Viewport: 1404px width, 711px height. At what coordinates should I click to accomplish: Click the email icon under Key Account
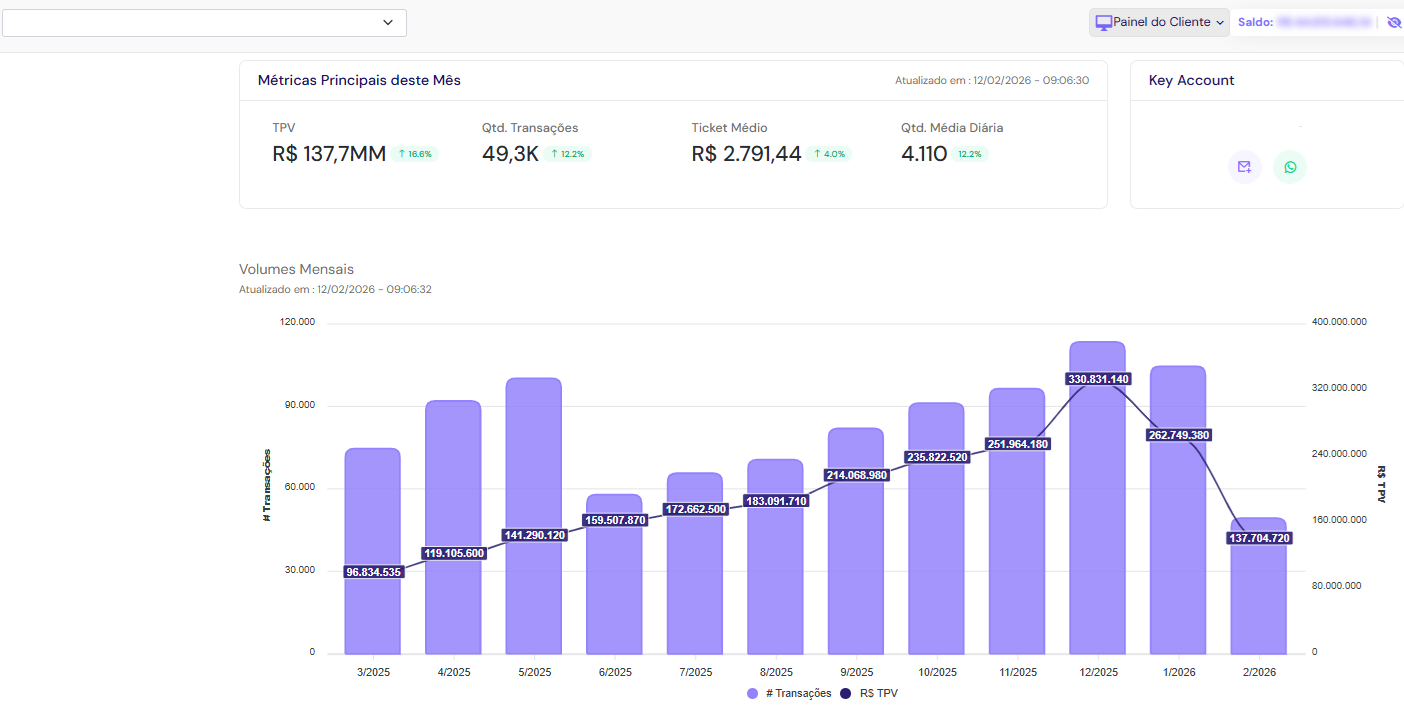[x=1244, y=167]
